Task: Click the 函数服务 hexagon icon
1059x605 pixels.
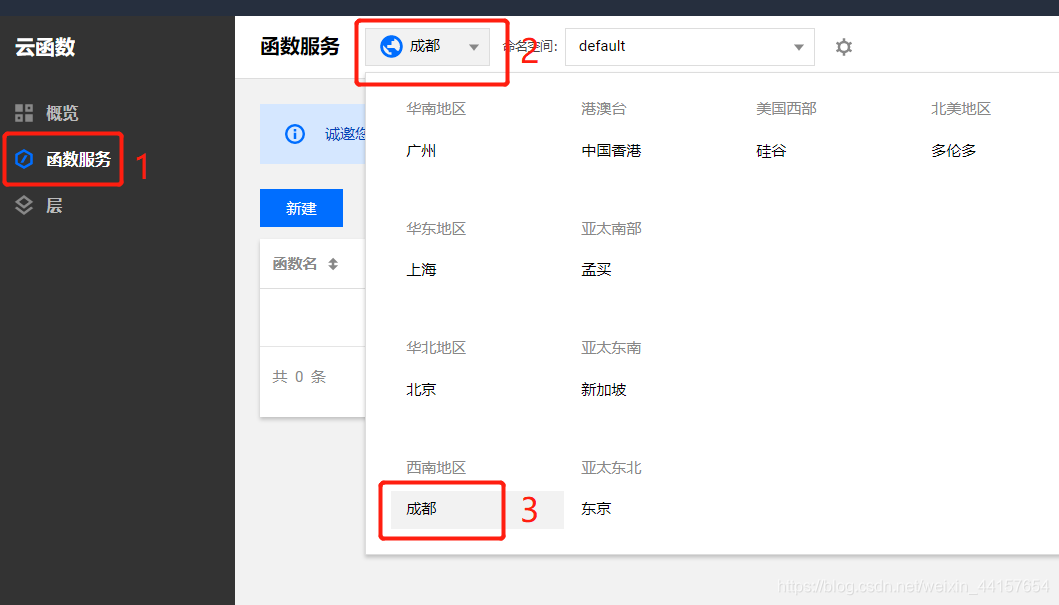Action: tap(24, 159)
